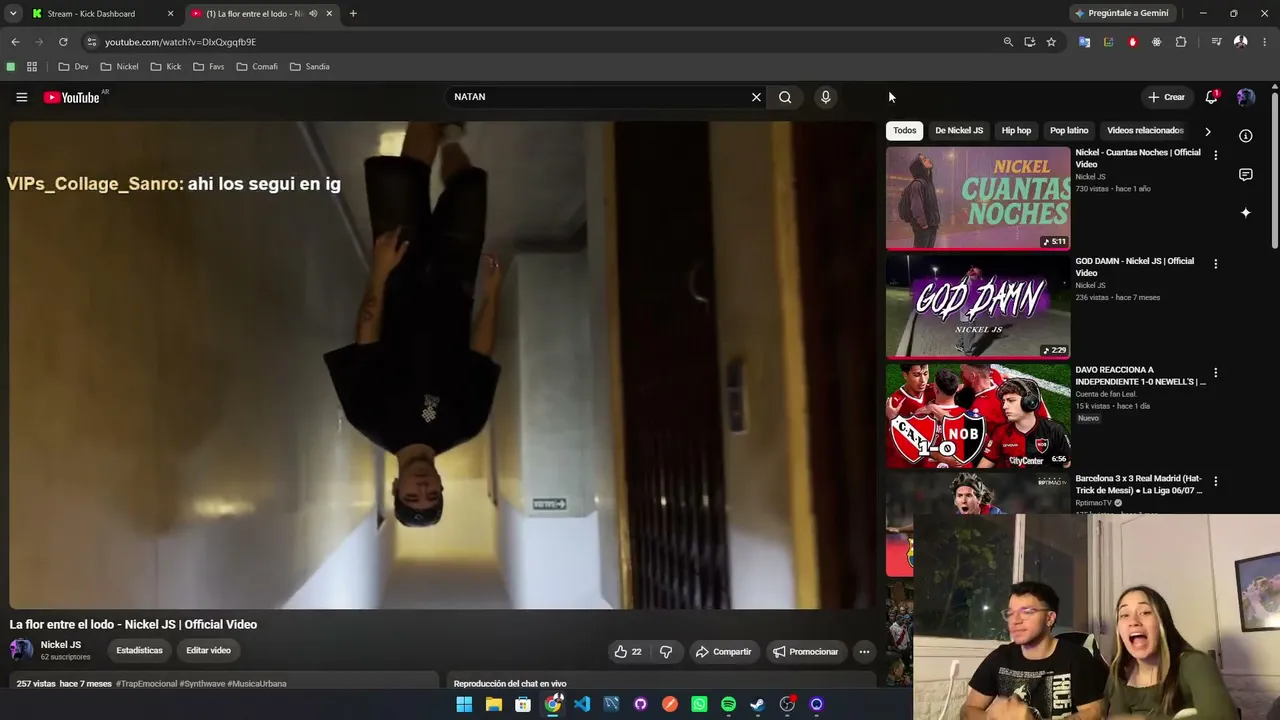Open YouTube notifications bell
Image resolution: width=1280 pixels, height=720 pixels.
click(x=1211, y=97)
